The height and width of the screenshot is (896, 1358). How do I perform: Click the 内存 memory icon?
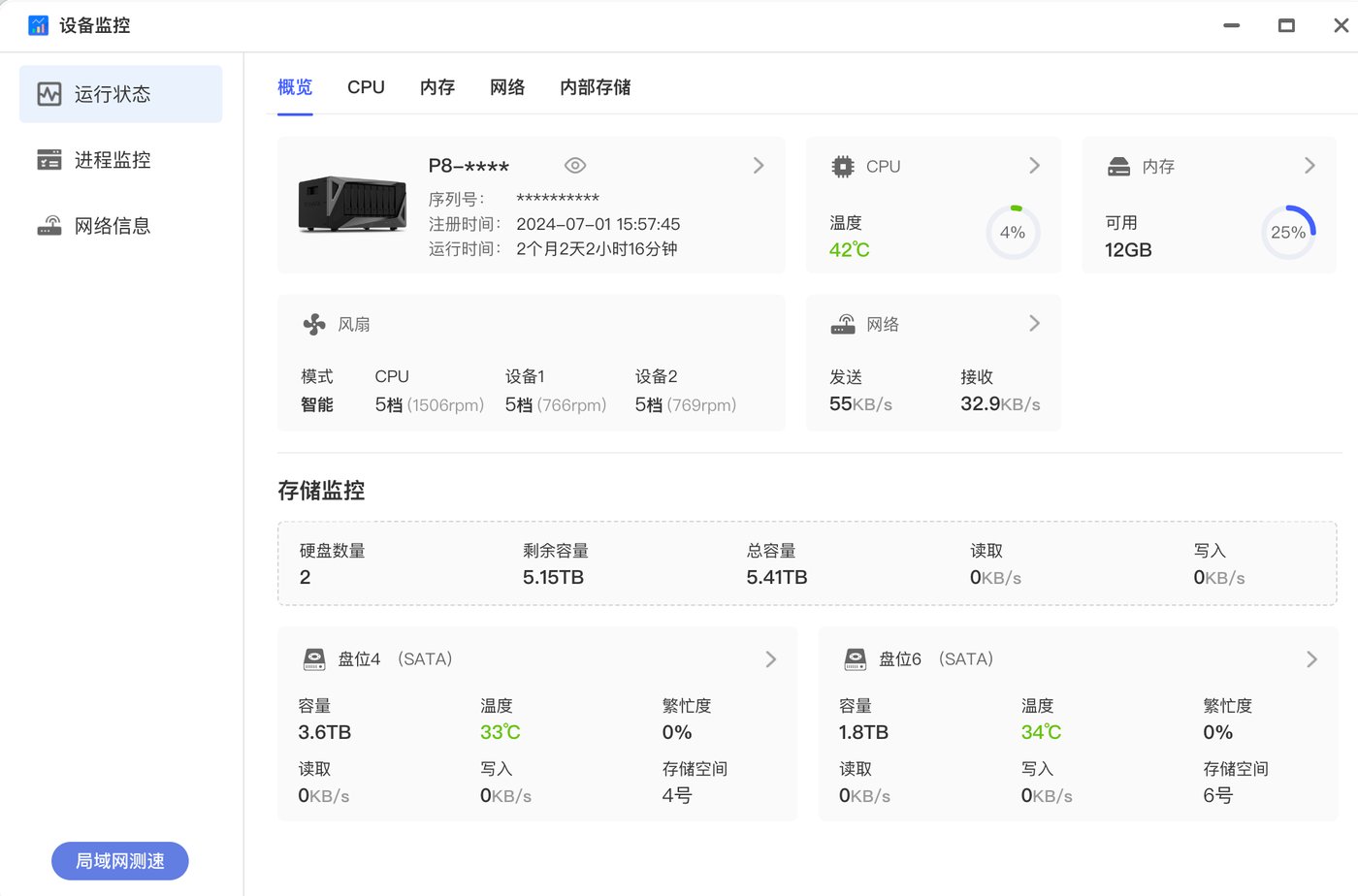tap(1118, 167)
